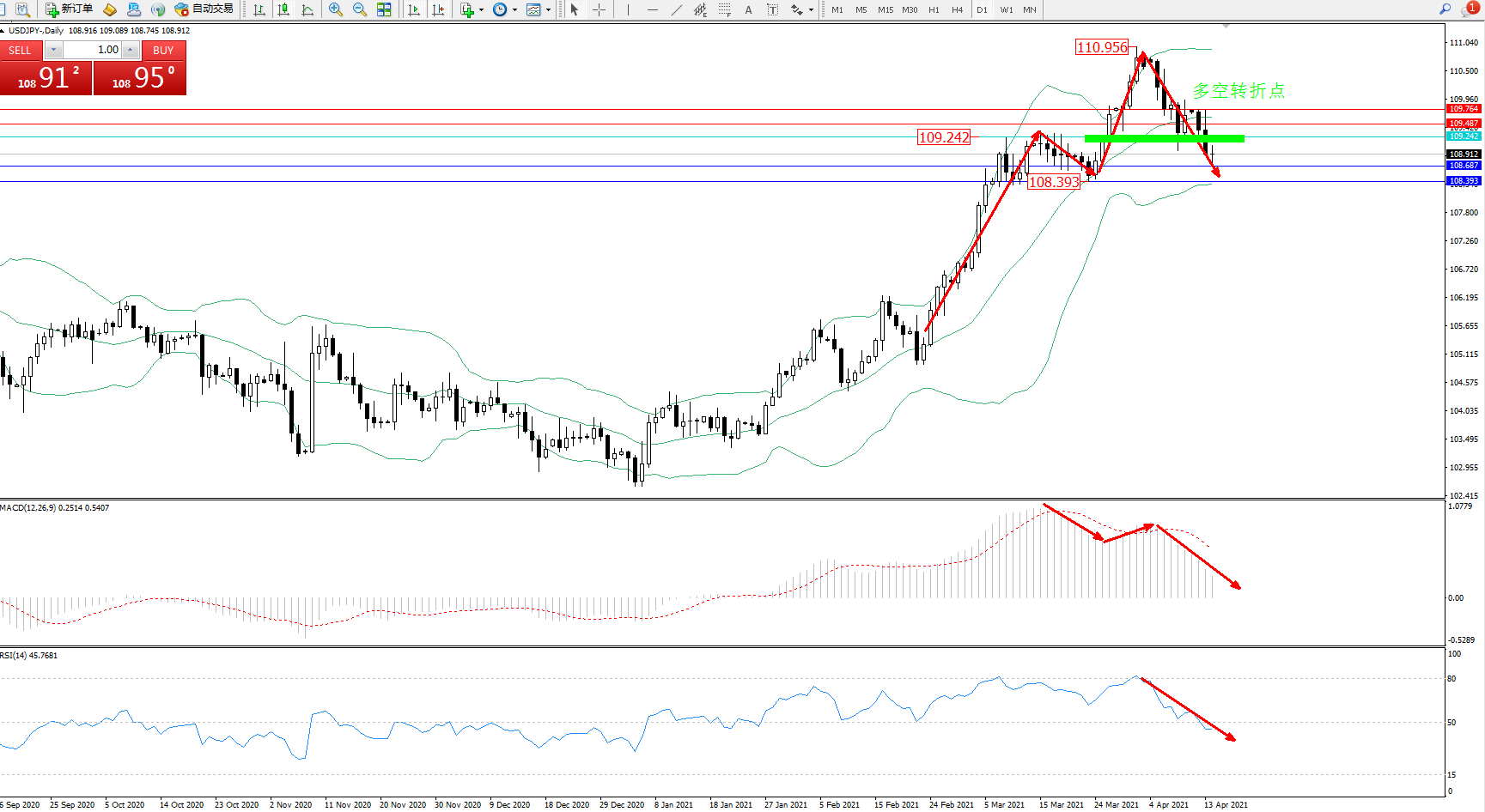Switch to the H4 timeframe
The image size is (1485, 812).
[957, 9]
